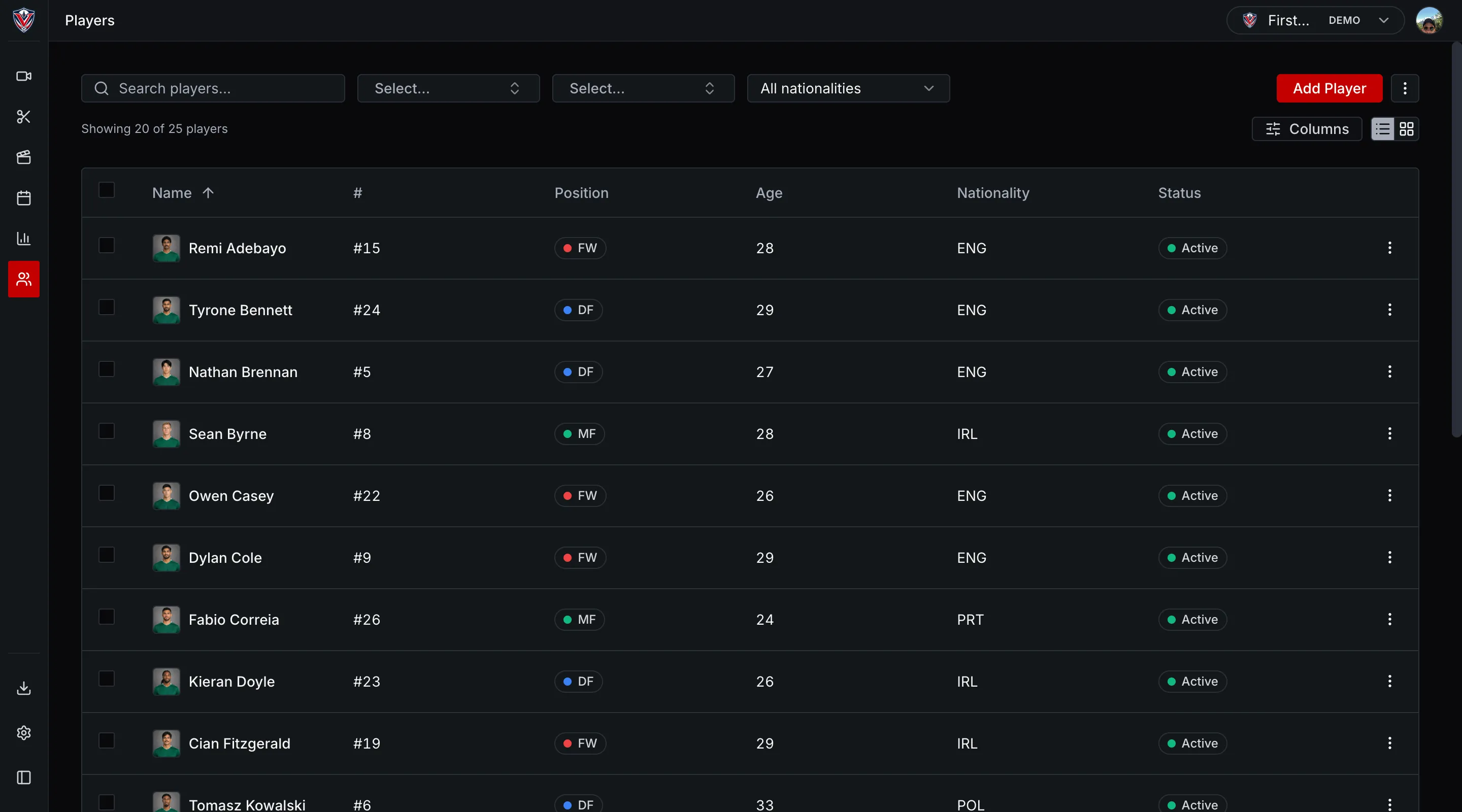Expand the First... DEMO team switcher
This screenshot has height=812, width=1462.
[1316, 20]
